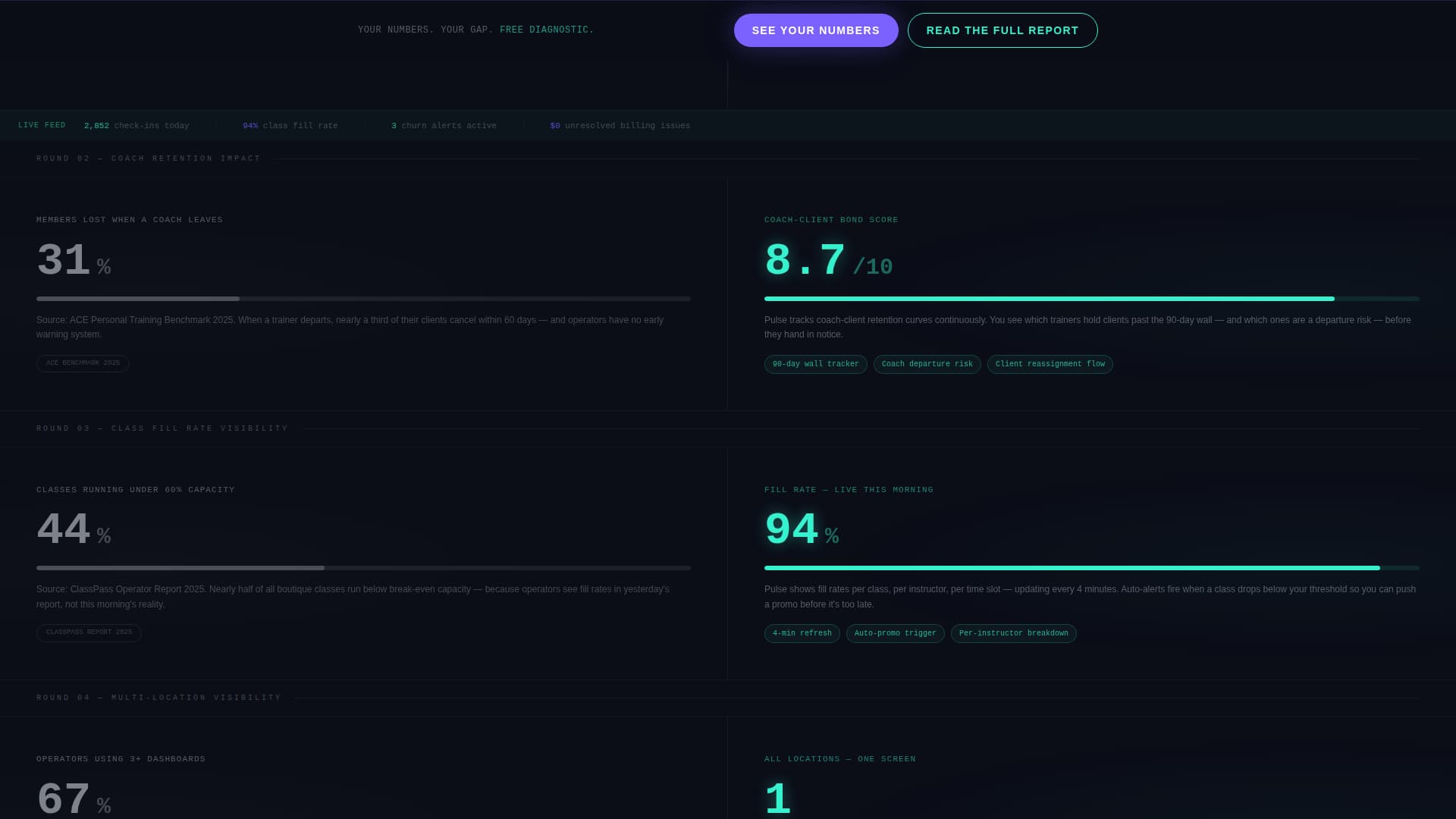Click '94% class fill rate' ticker item

pos(290,126)
